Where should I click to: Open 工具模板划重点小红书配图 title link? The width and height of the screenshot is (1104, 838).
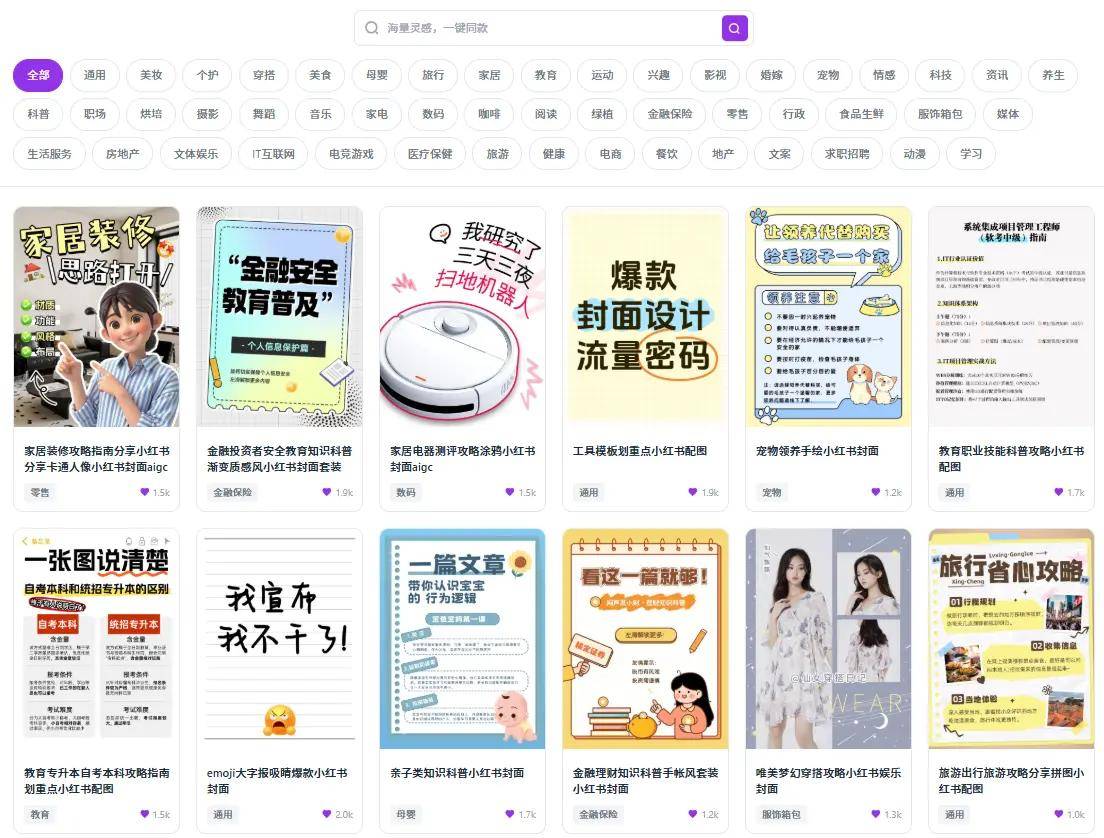click(x=640, y=451)
